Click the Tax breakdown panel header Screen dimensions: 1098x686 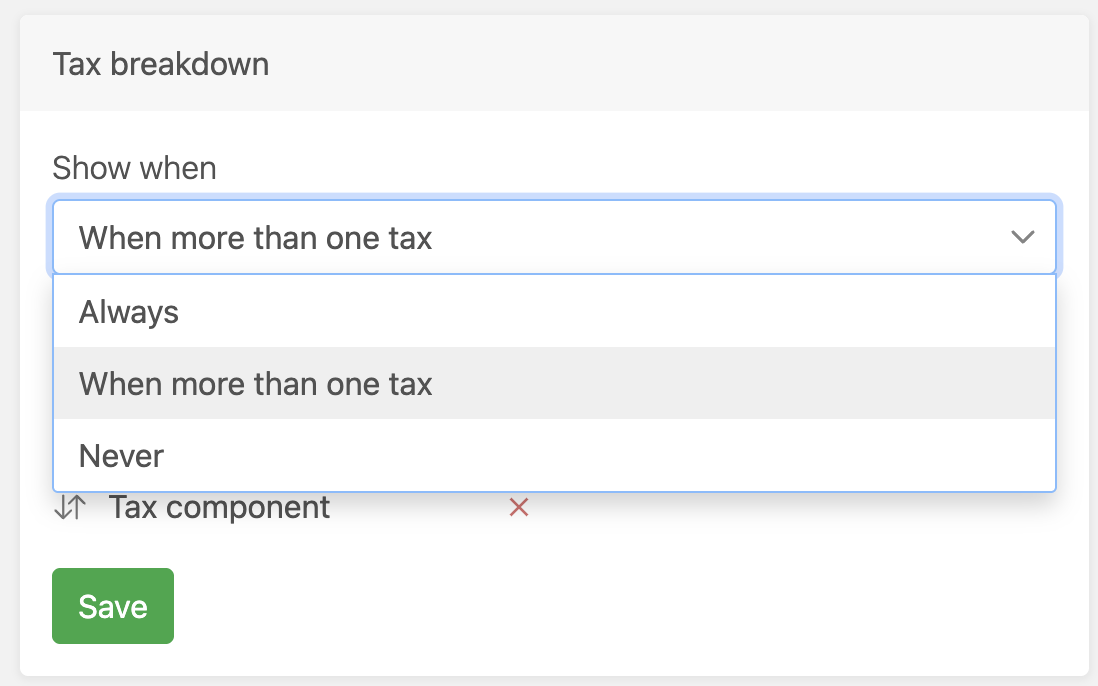pos(554,64)
